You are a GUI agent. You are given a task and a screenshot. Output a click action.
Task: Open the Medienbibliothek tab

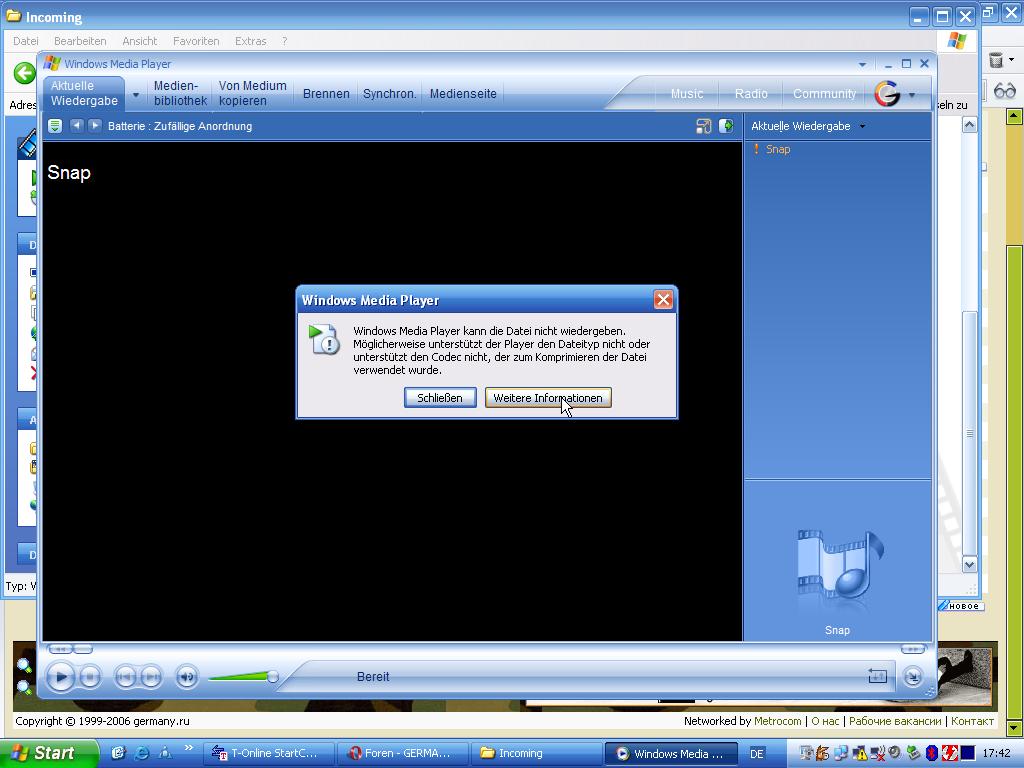coord(180,93)
